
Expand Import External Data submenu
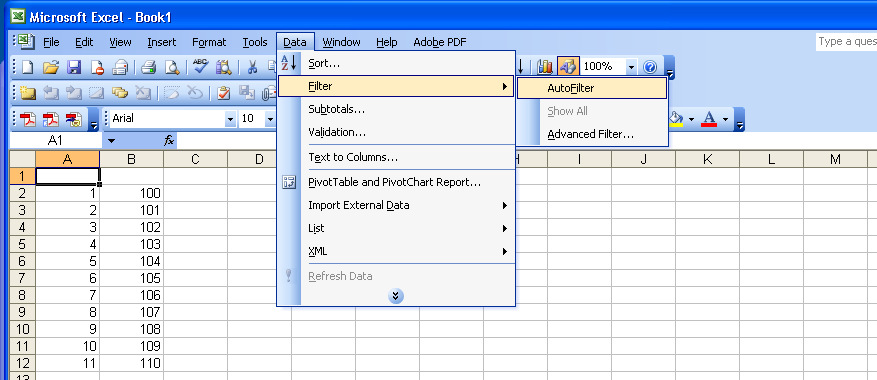coord(396,205)
